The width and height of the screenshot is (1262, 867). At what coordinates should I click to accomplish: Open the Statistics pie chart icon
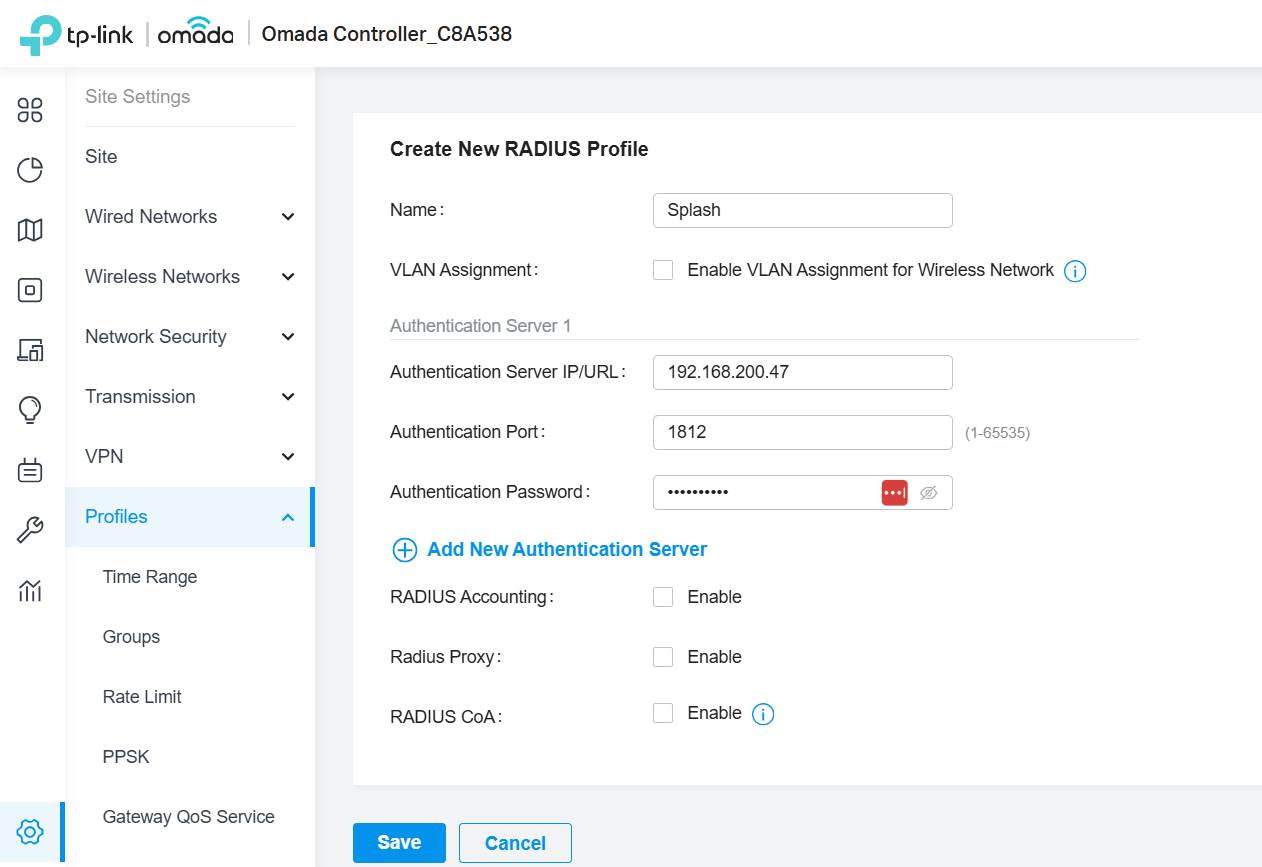(x=30, y=170)
